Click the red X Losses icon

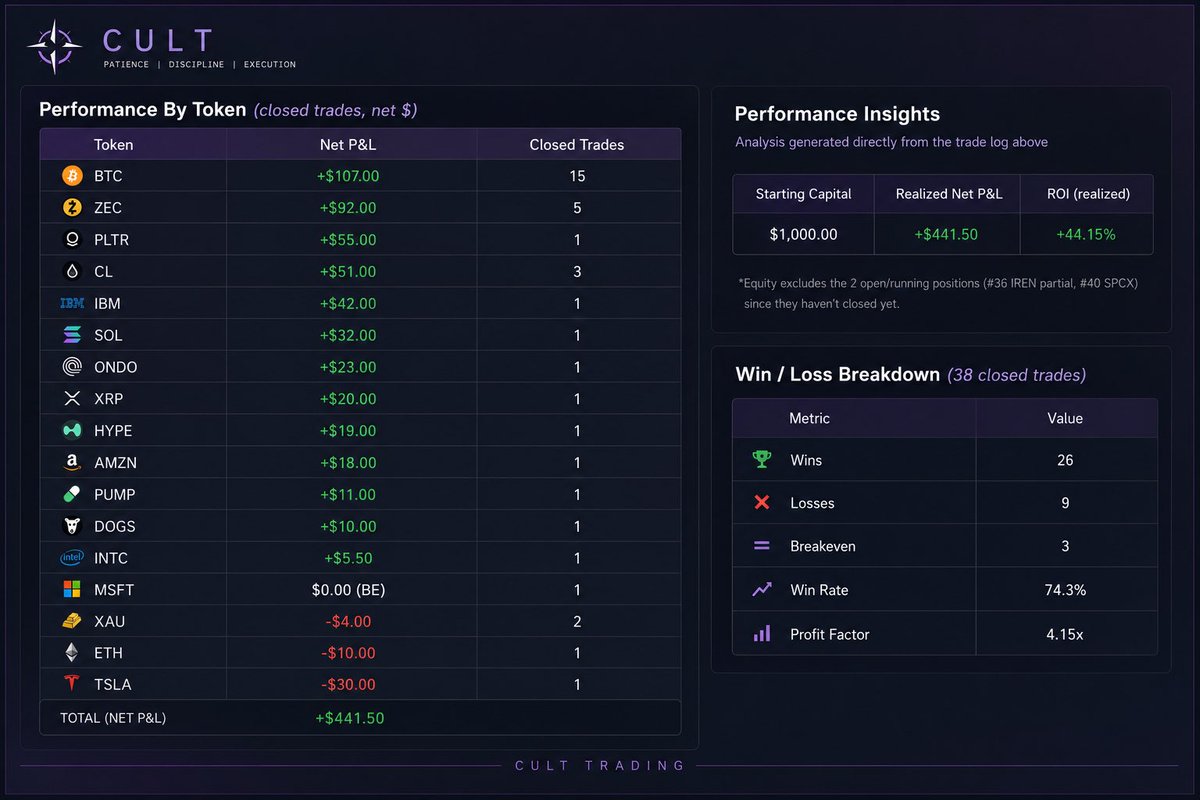click(762, 503)
